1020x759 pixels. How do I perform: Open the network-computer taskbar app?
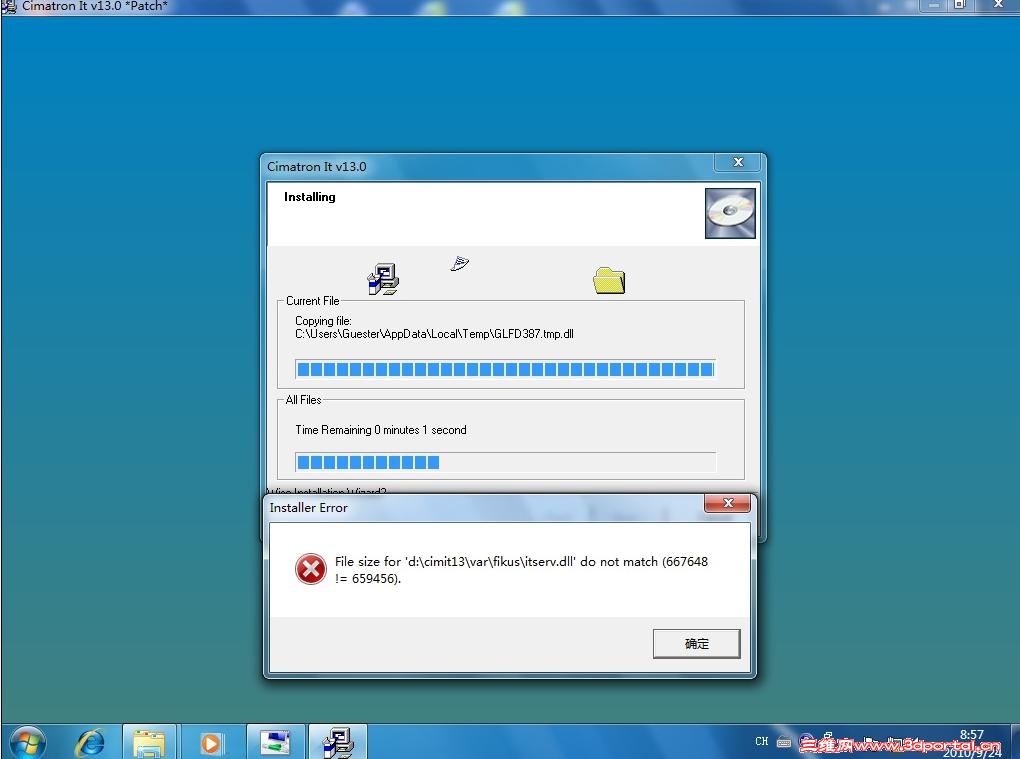pyautogui.click(x=275, y=742)
